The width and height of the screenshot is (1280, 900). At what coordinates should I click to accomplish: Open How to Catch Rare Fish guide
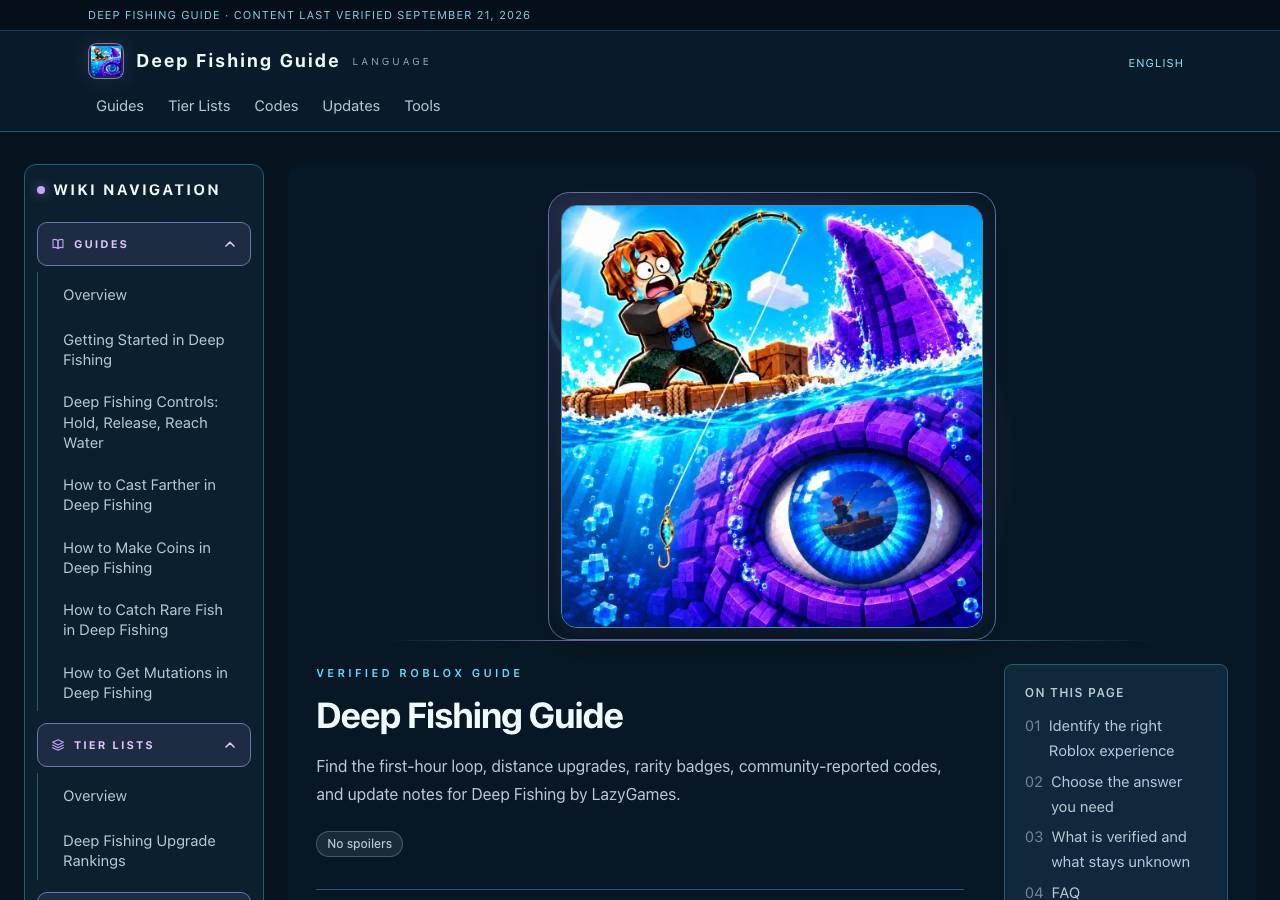coord(143,620)
